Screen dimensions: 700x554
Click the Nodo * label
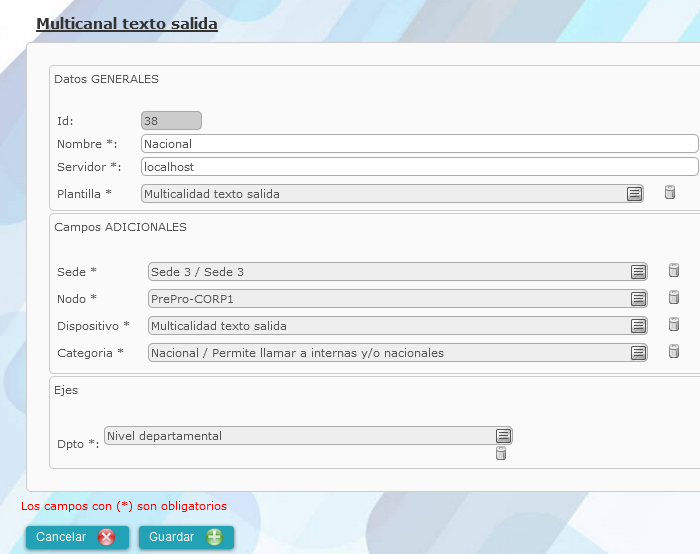coord(77,299)
